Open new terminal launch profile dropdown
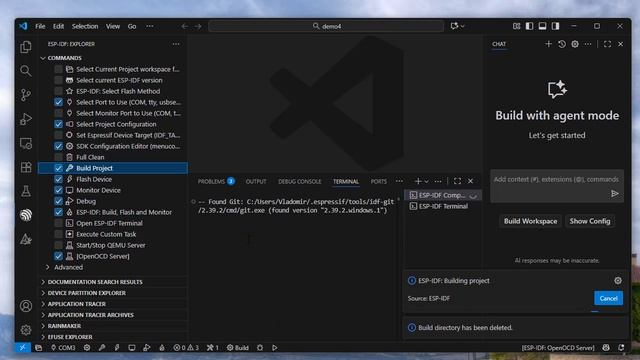This screenshot has width=640, height=360. 427,181
